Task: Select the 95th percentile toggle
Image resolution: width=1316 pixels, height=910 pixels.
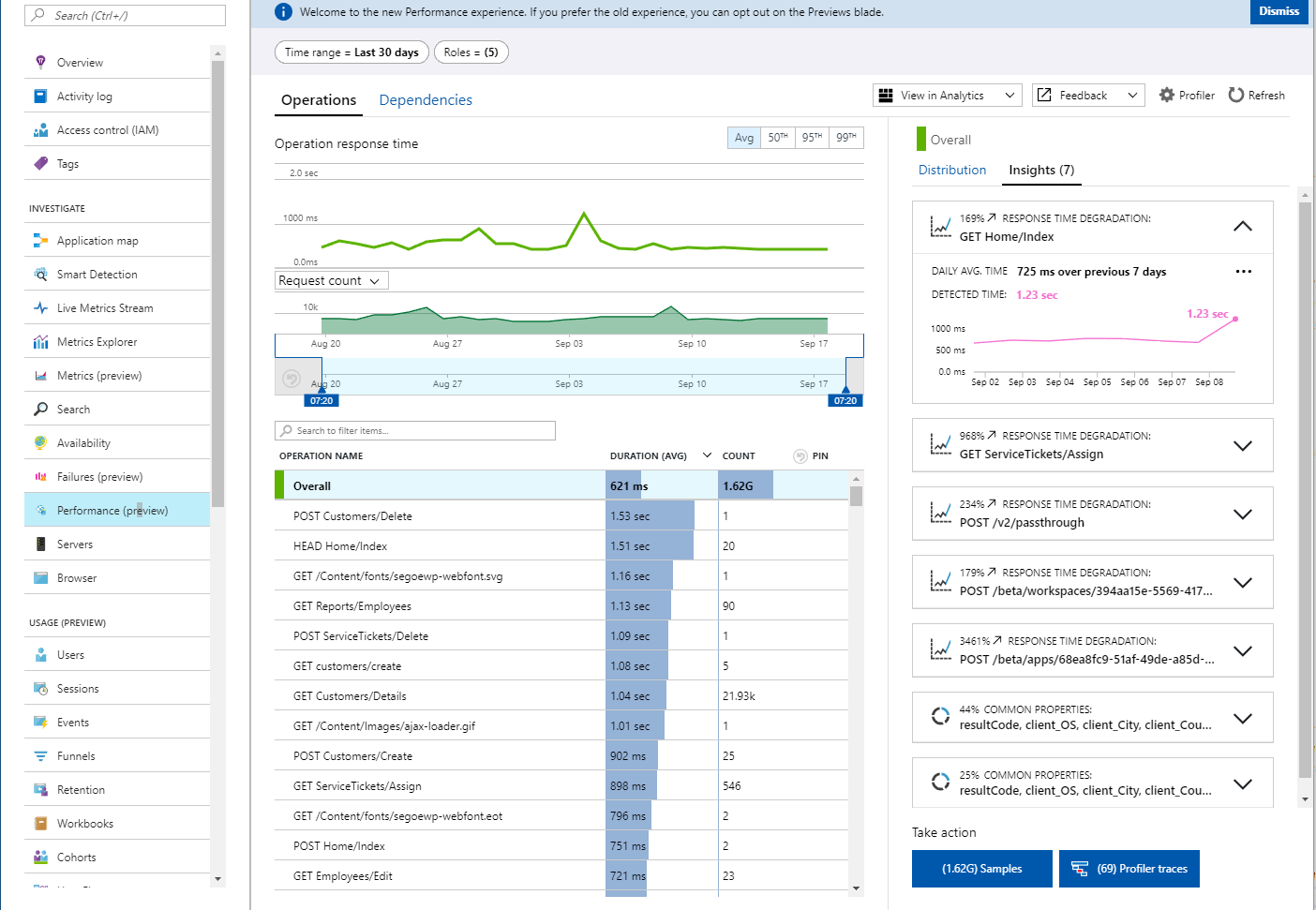Action: pyautogui.click(x=812, y=138)
